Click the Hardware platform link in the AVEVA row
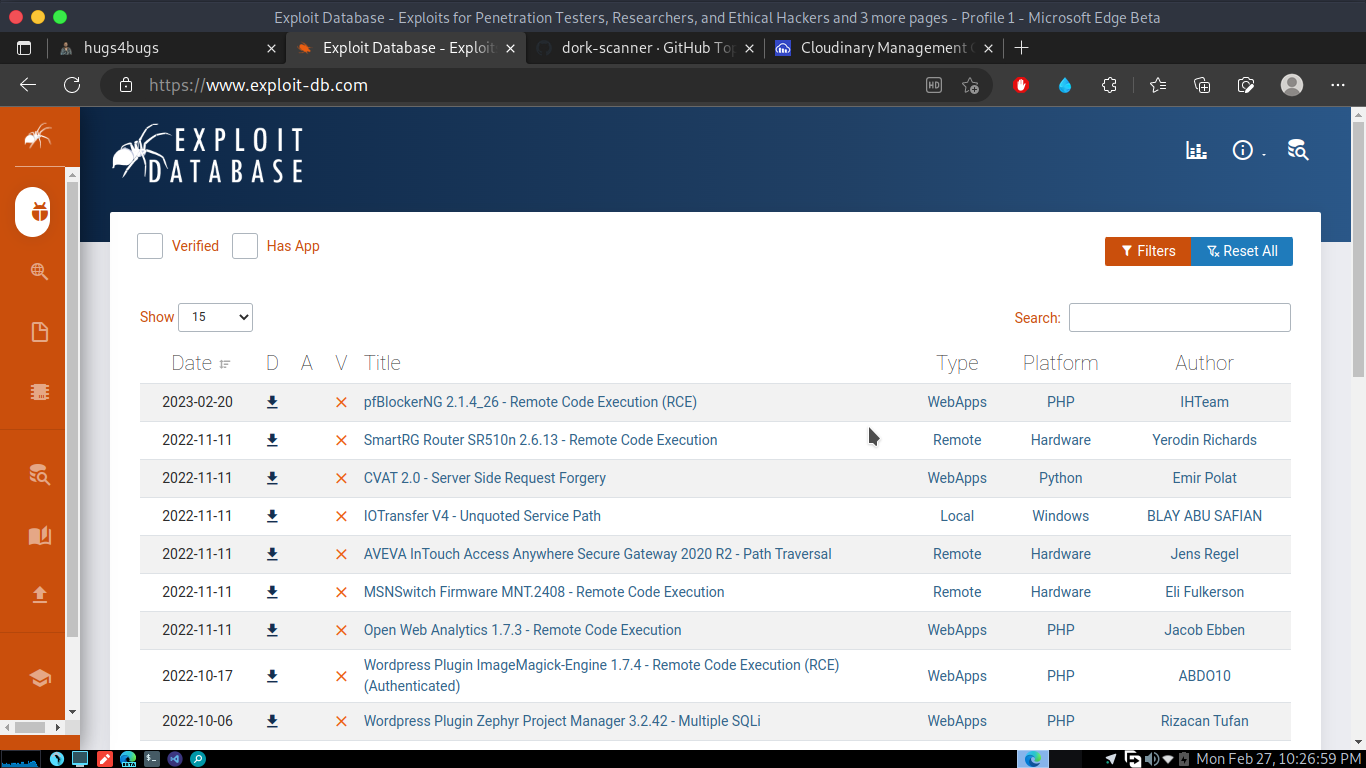Viewport: 1366px width, 768px height. (1060, 554)
